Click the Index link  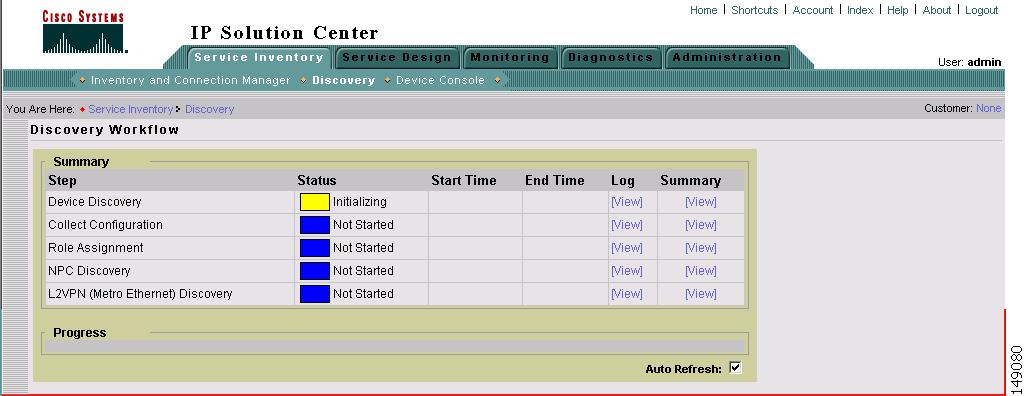click(x=860, y=10)
